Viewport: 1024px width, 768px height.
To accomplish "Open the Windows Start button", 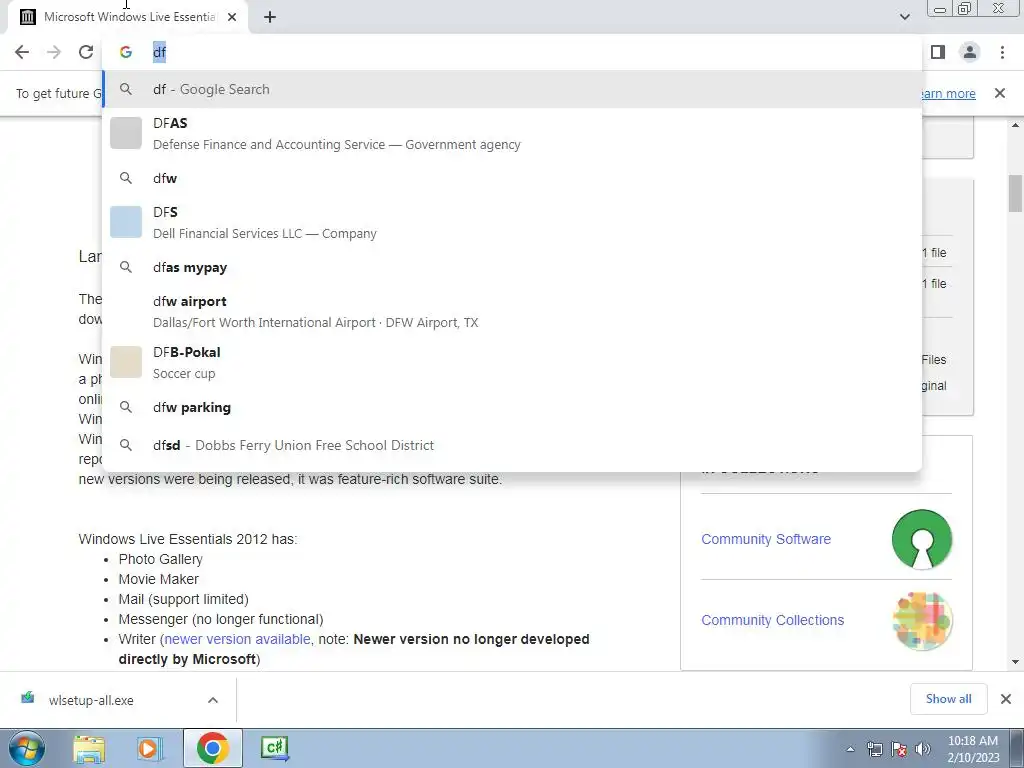I will coord(26,748).
